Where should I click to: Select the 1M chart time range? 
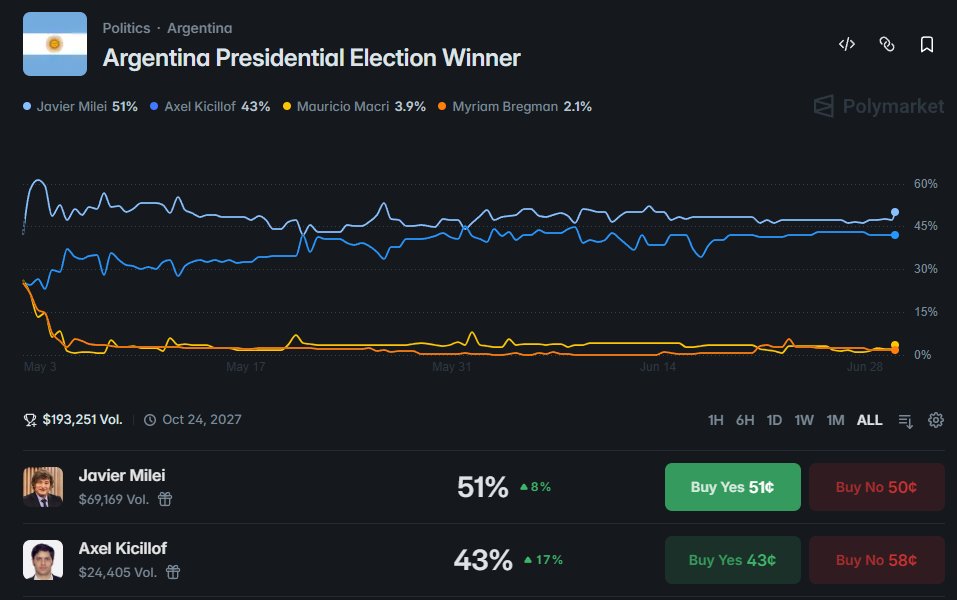835,420
